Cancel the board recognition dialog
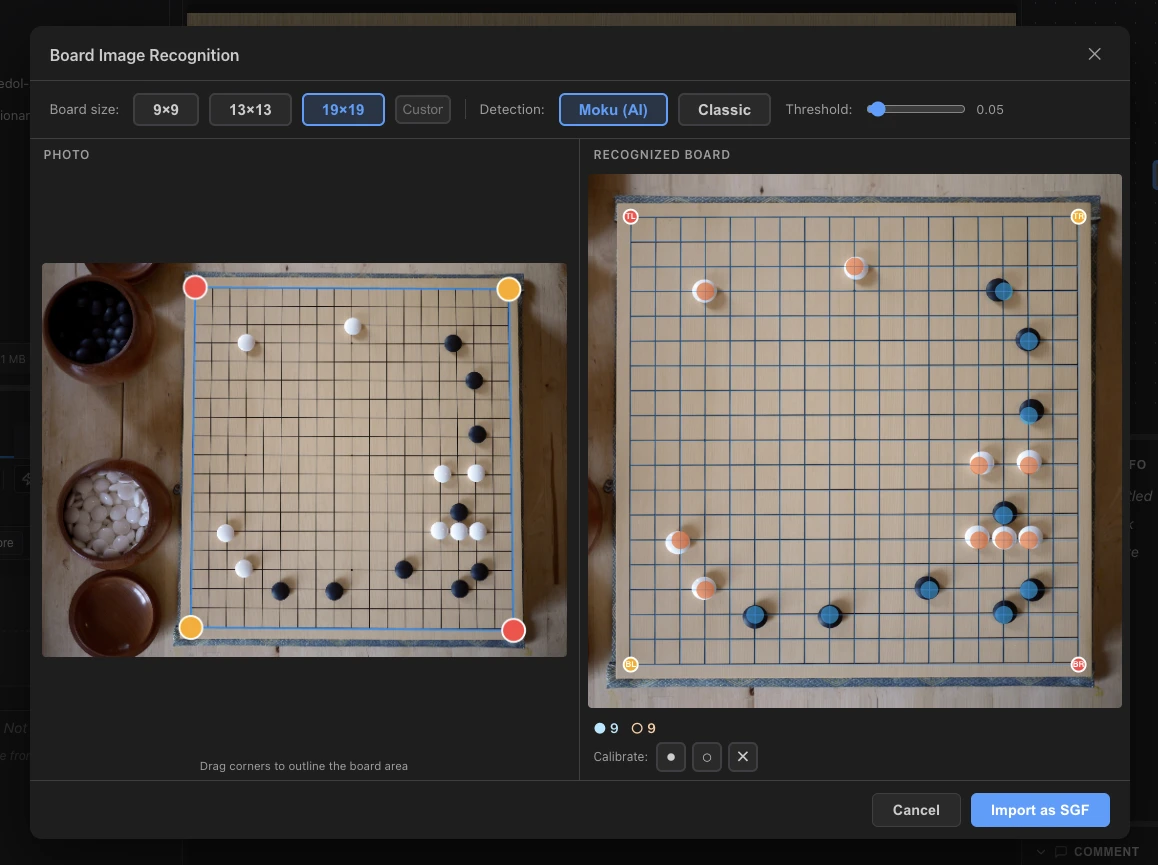Screen dimensions: 1158x865 point(916,810)
